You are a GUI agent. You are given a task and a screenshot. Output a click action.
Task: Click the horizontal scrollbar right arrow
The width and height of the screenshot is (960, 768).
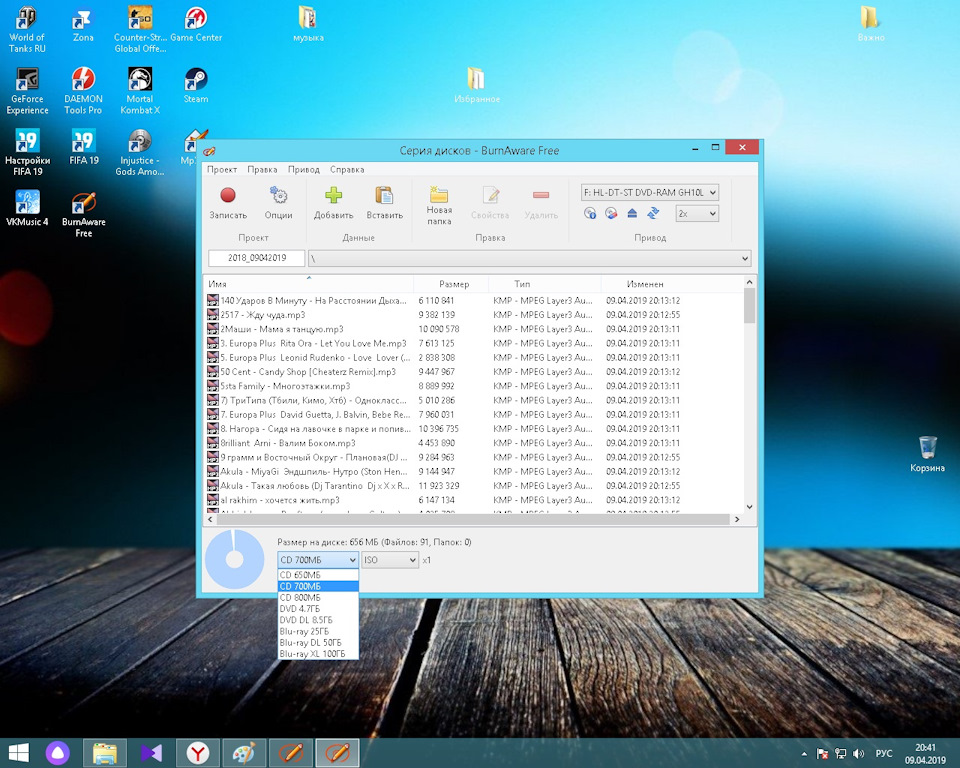click(737, 519)
